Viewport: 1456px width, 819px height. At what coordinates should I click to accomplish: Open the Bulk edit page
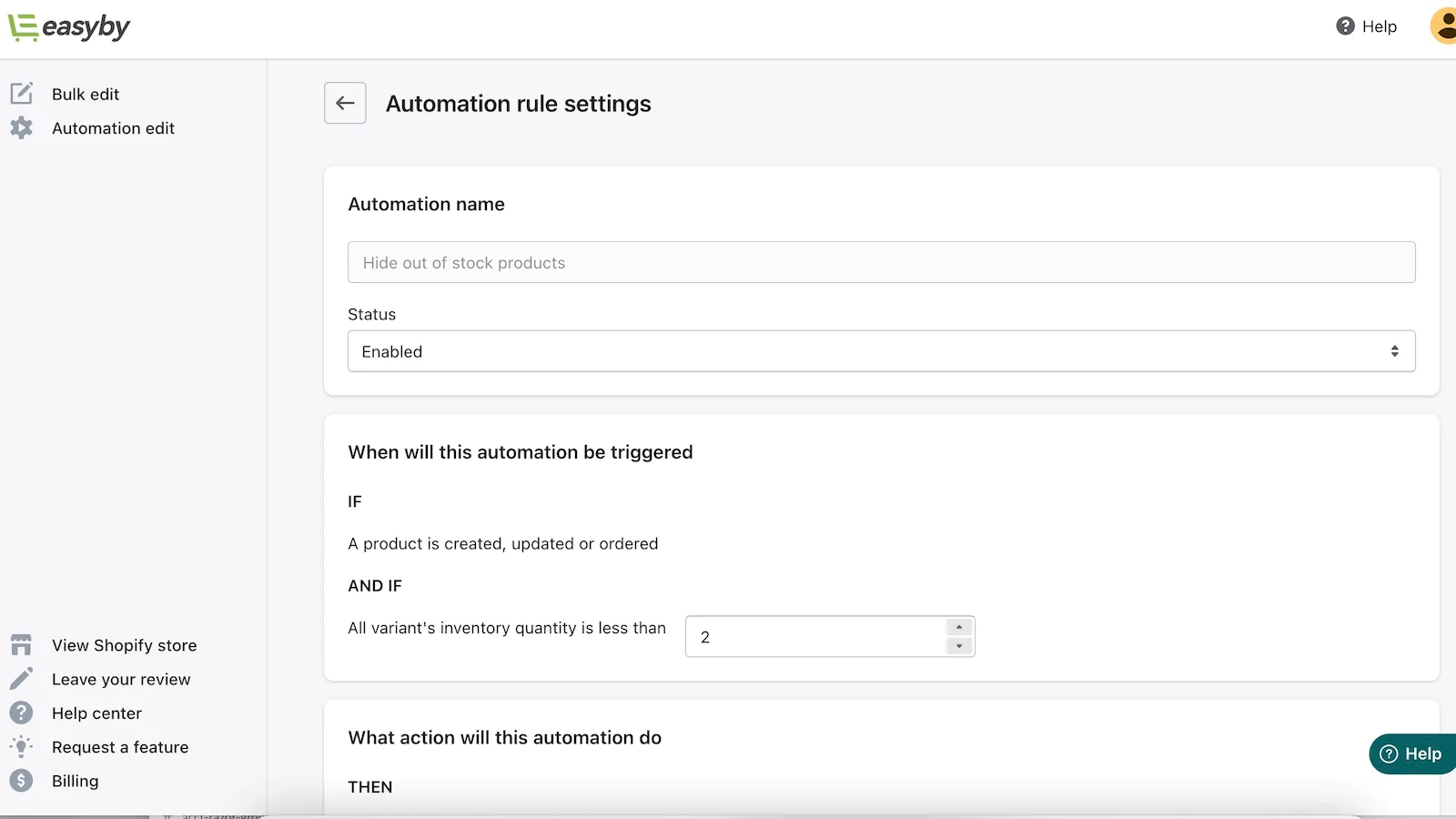click(86, 94)
